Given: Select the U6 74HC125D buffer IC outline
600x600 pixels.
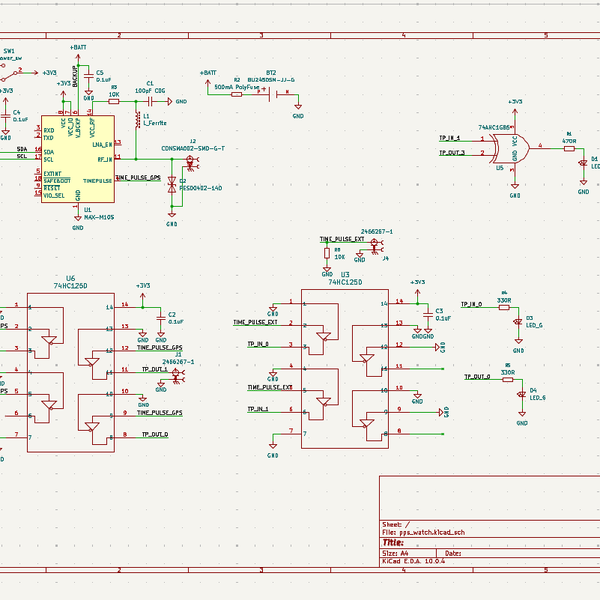Looking at the screenshot, I should 70,372.
